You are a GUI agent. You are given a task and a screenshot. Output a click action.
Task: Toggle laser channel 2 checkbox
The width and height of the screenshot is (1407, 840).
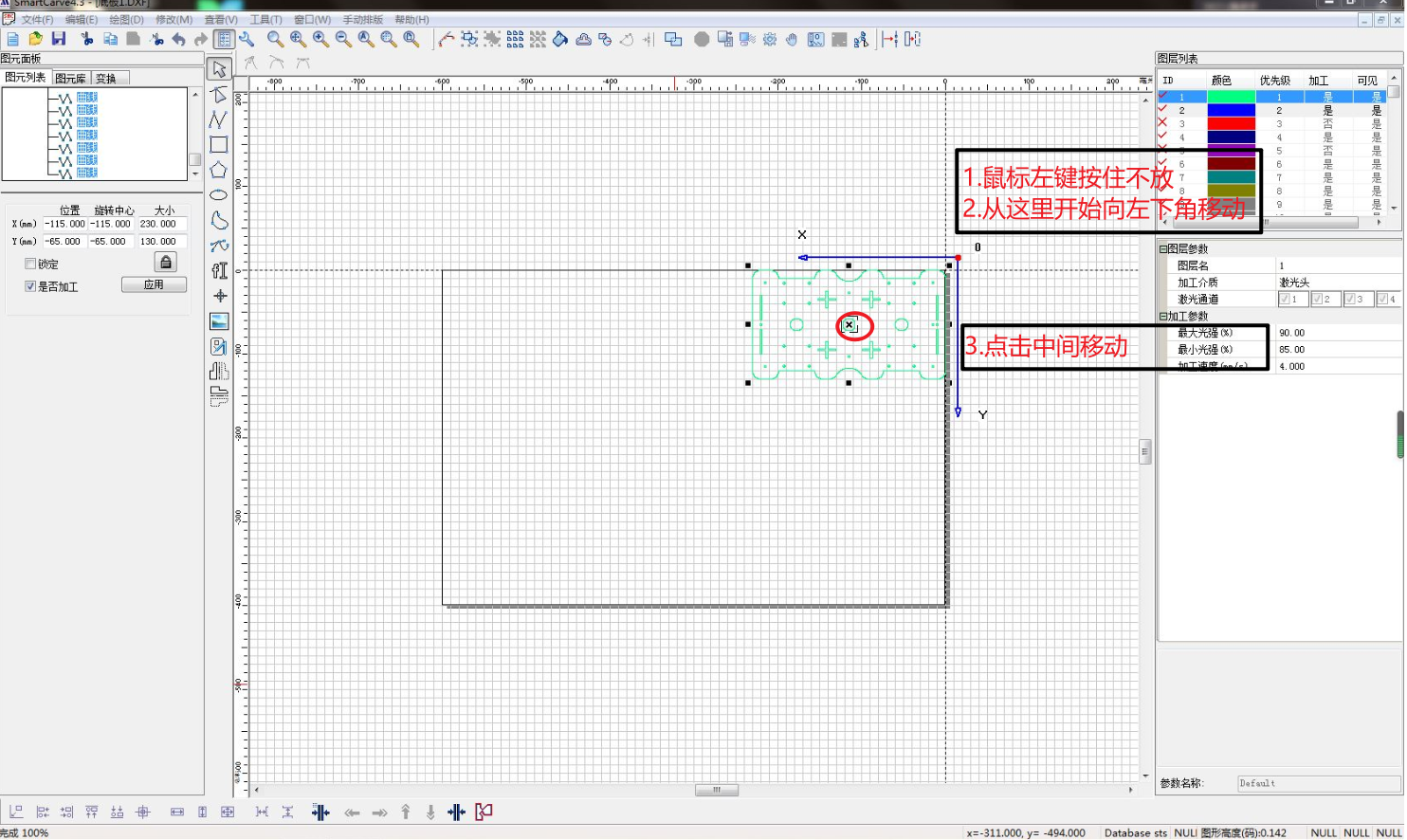1318,300
